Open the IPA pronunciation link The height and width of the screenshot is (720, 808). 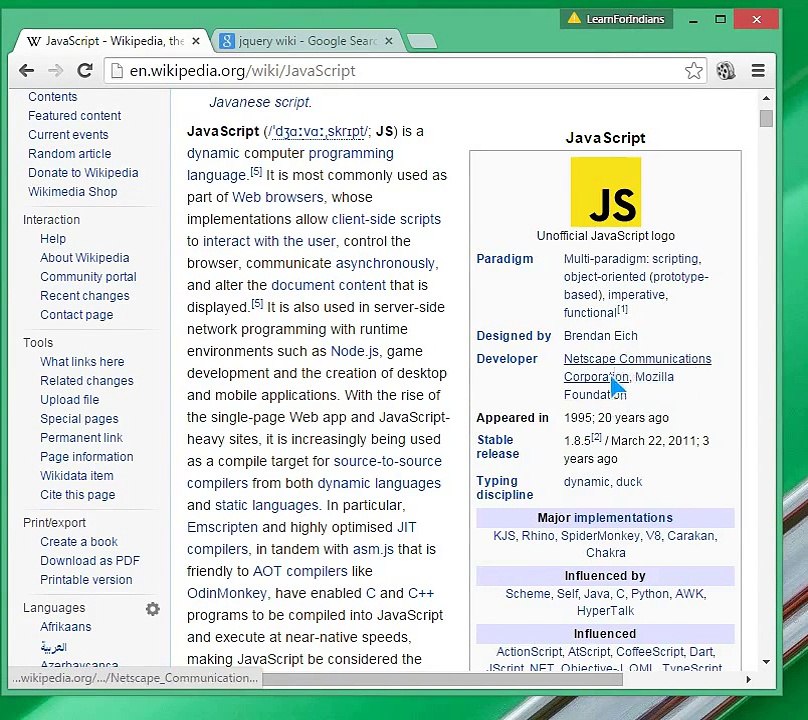317,132
